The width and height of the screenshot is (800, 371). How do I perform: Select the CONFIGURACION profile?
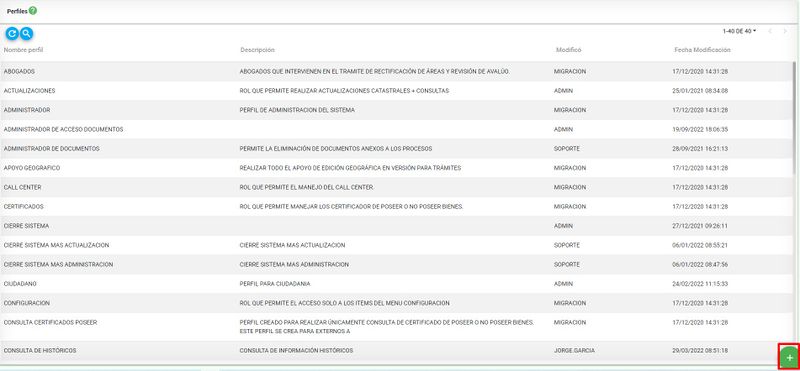click(x=27, y=303)
